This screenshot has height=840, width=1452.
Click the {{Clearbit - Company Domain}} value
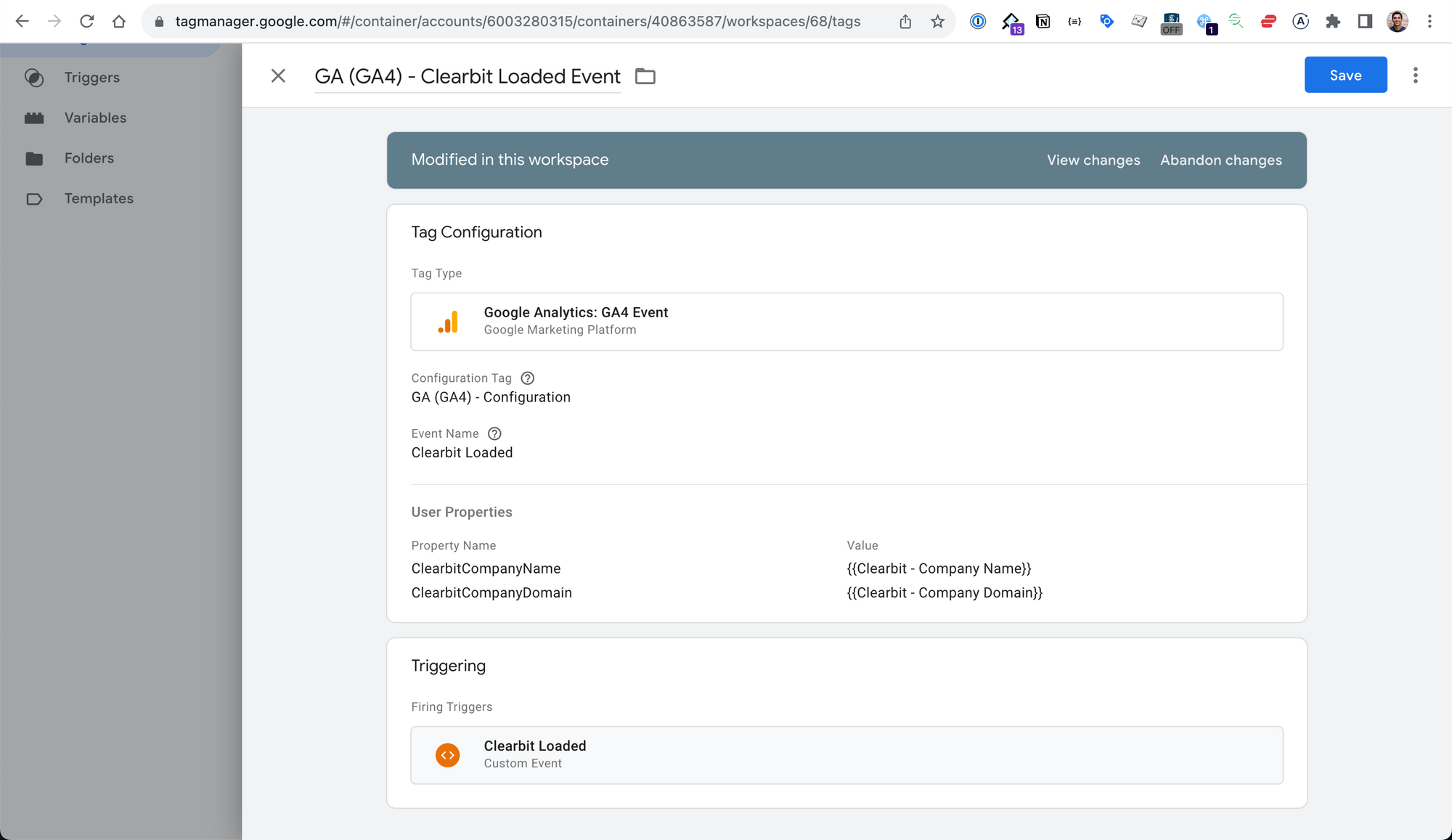coord(945,592)
